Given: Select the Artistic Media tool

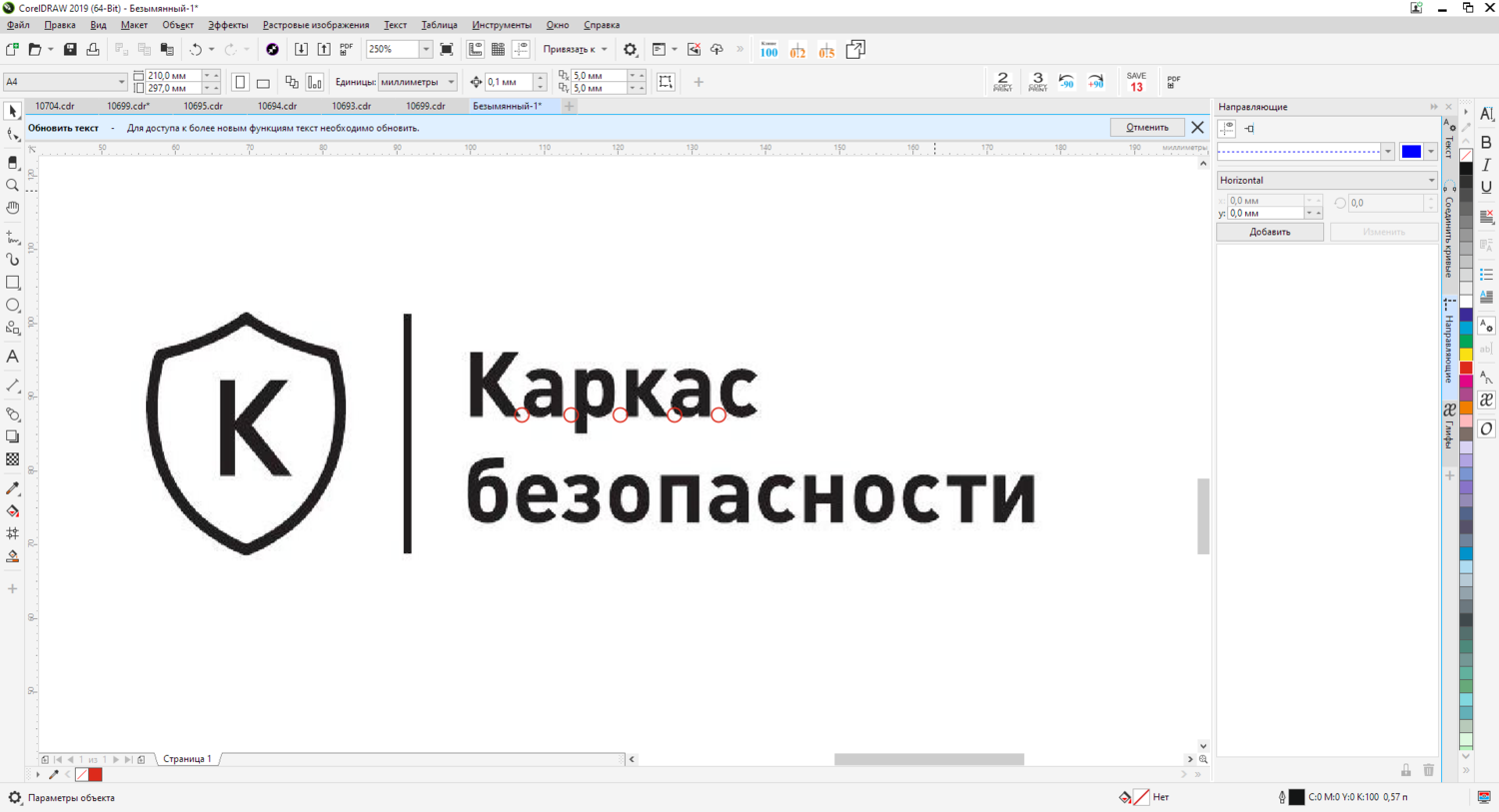Looking at the screenshot, I should click(13, 260).
